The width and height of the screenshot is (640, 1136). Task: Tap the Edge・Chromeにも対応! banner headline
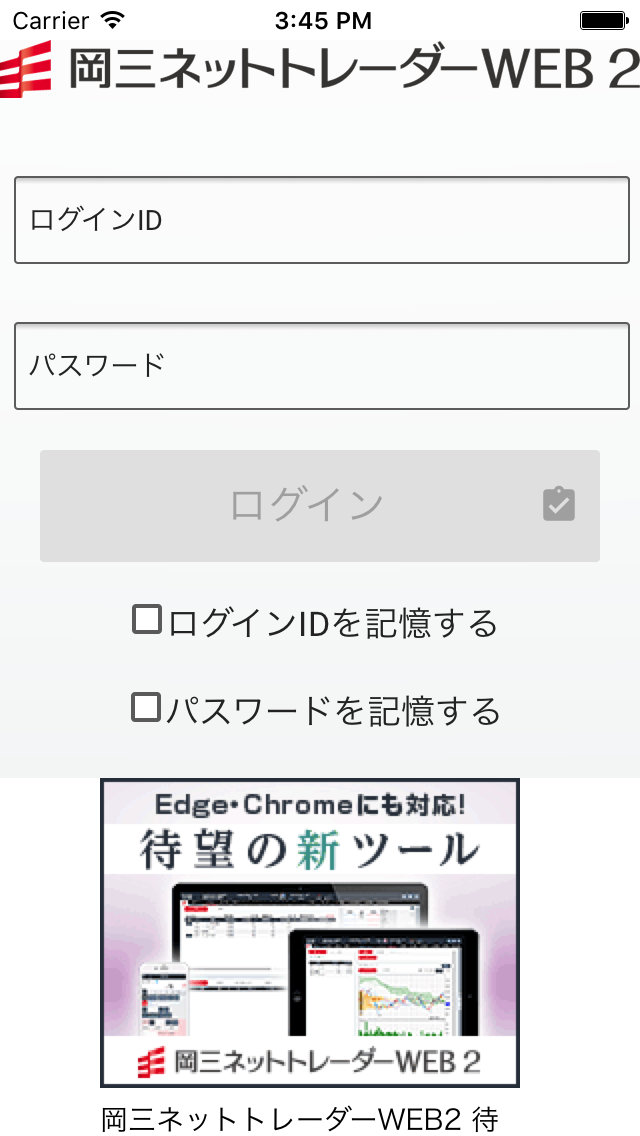tap(310, 803)
